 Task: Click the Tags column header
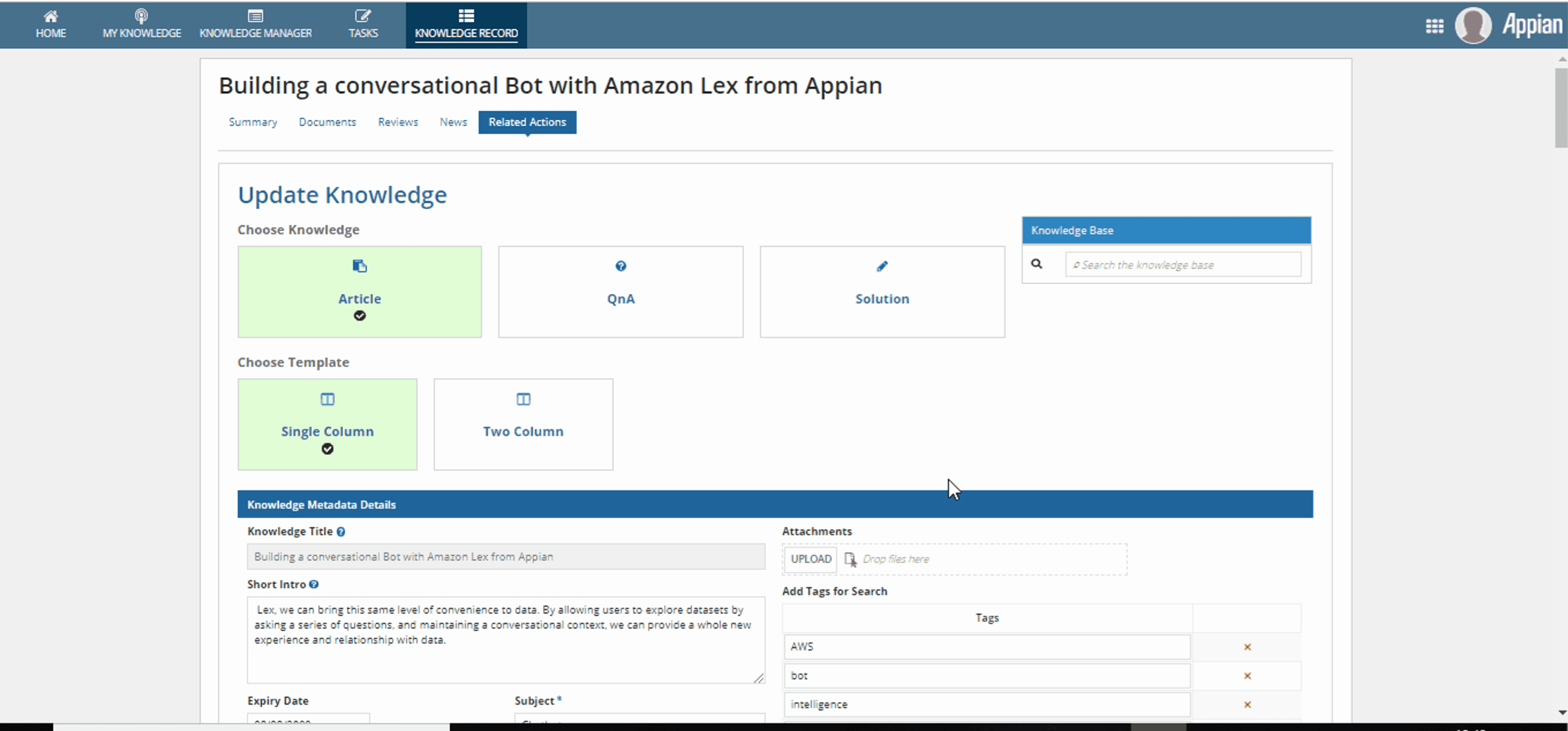[987, 618]
